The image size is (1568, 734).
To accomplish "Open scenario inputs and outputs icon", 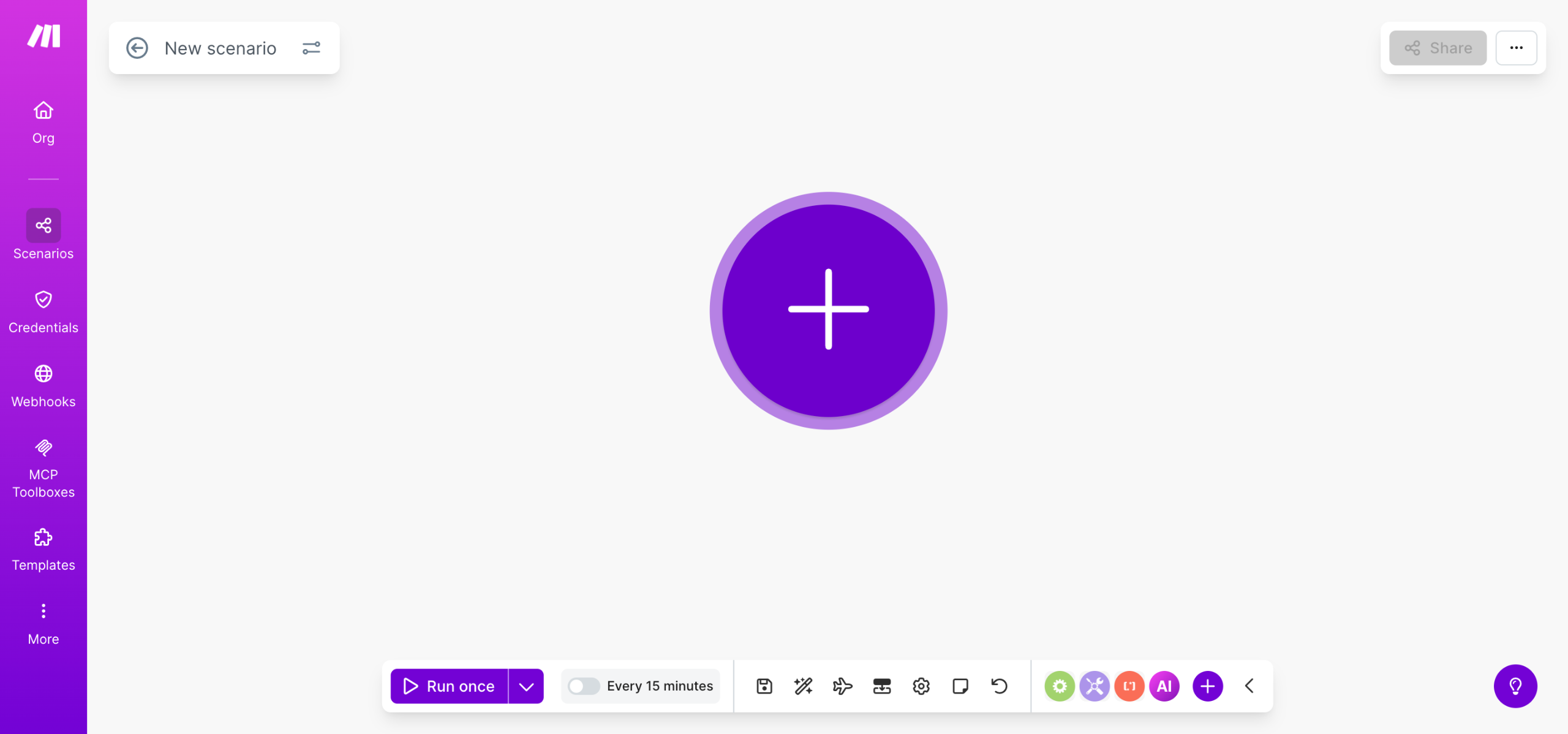I will 881,686.
